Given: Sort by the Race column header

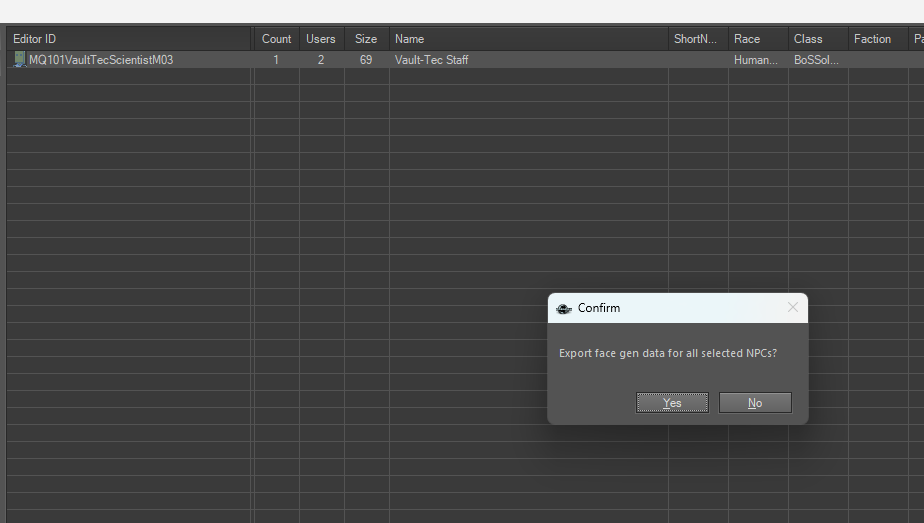Looking at the screenshot, I should click(x=758, y=39).
